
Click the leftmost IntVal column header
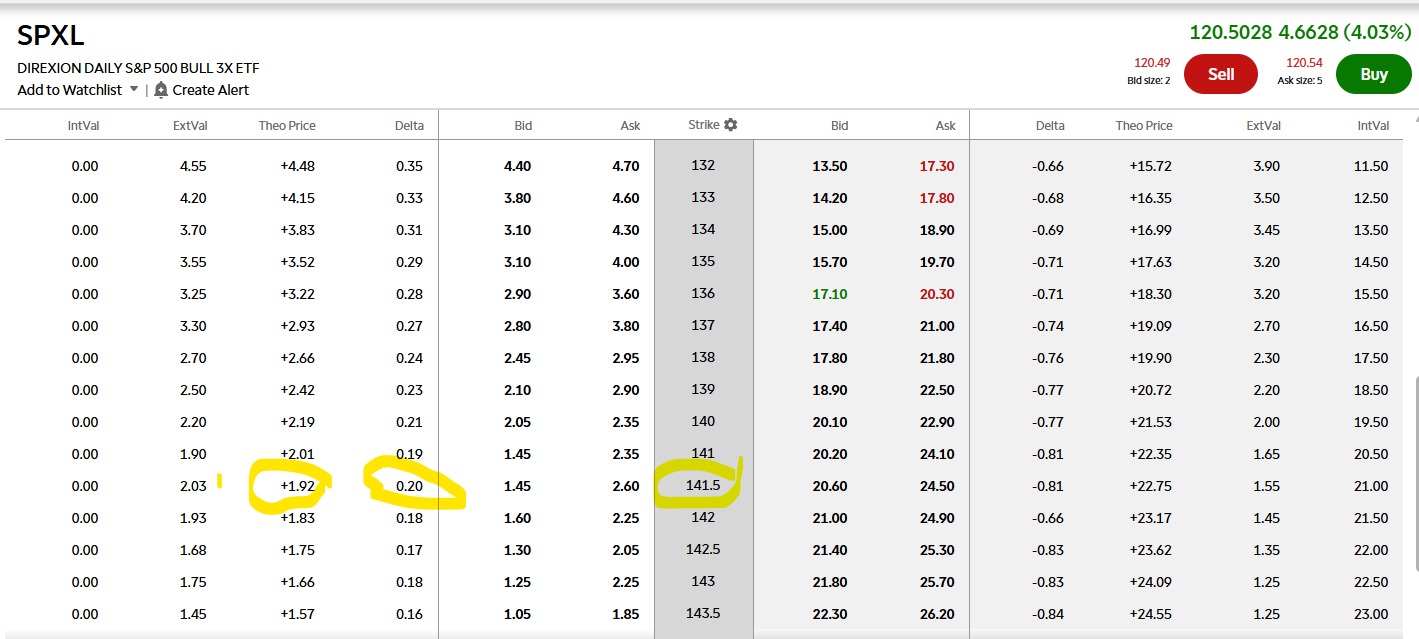pyautogui.click(x=83, y=126)
